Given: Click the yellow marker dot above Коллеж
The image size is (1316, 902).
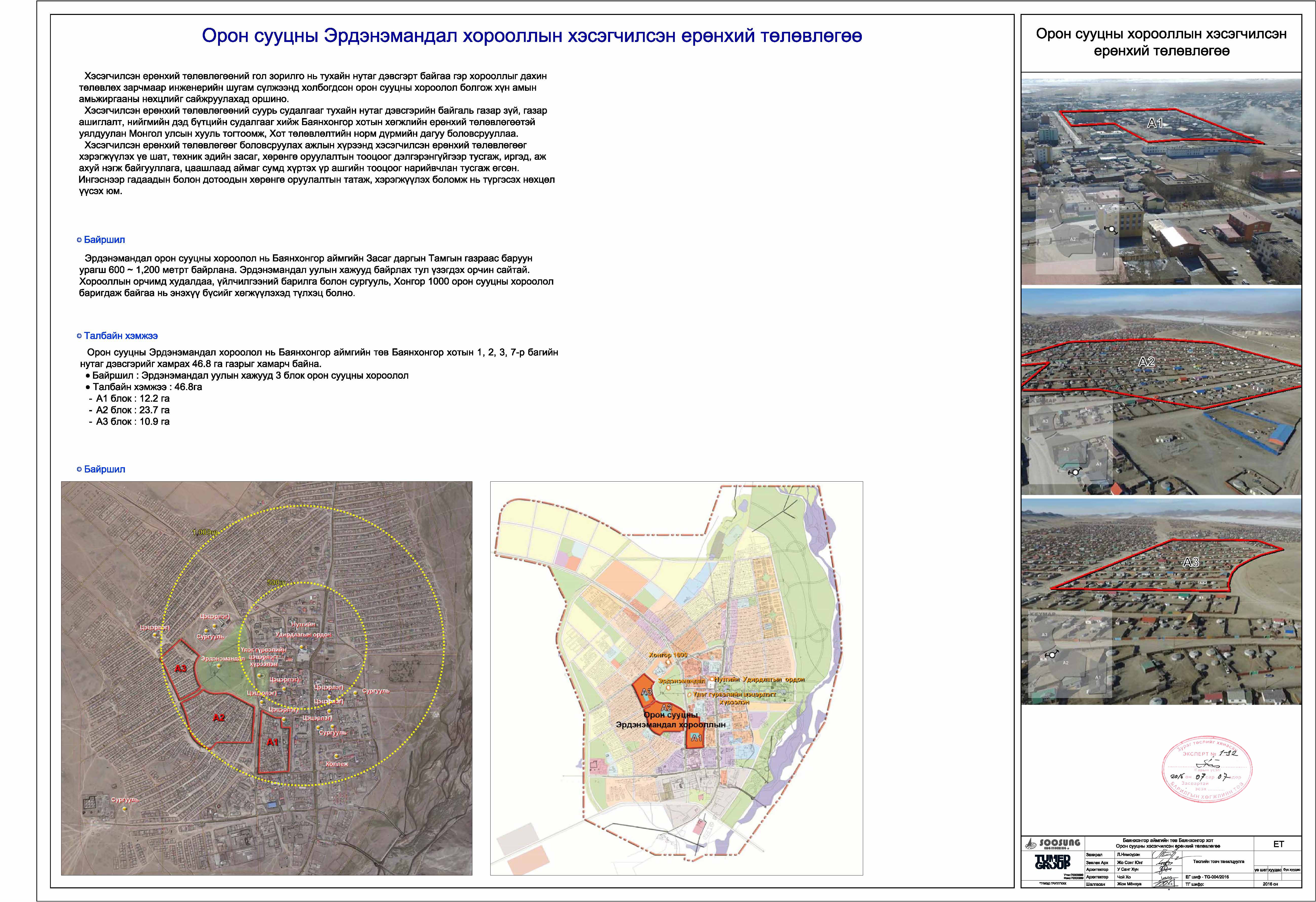Looking at the screenshot, I should coord(337,756).
